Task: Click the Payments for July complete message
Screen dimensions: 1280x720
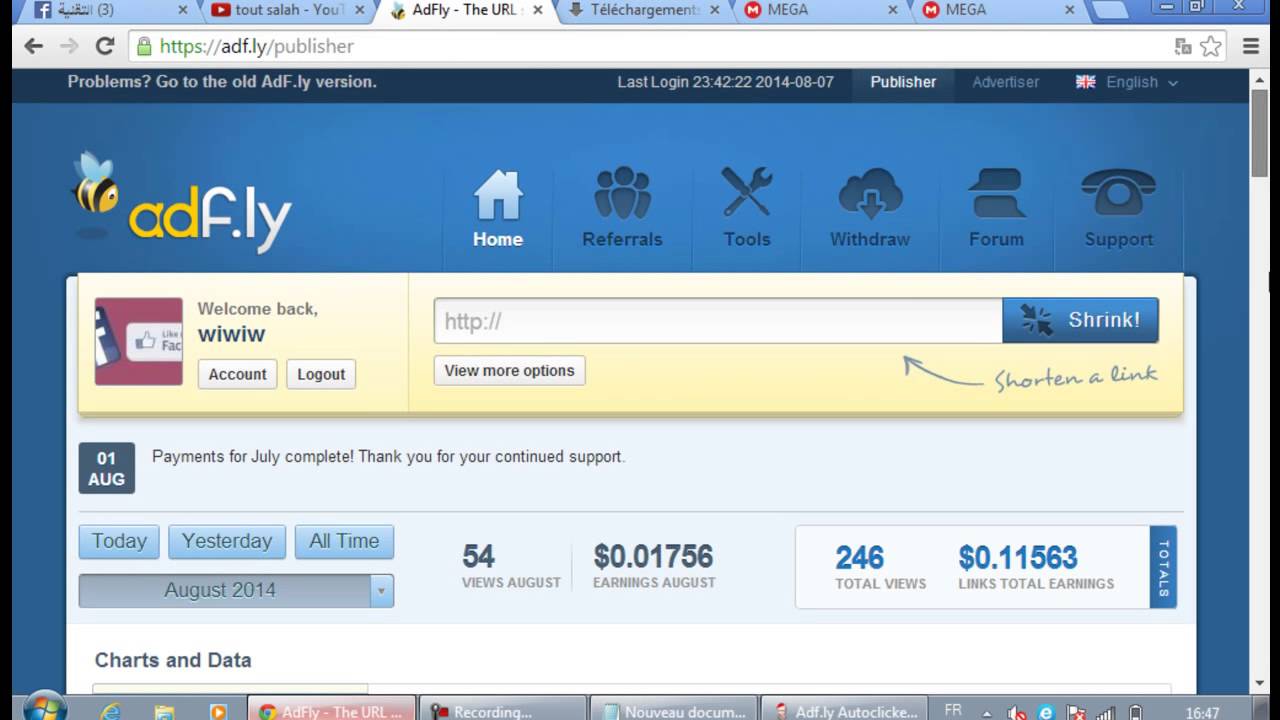Action: pyautogui.click(x=388, y=457)
